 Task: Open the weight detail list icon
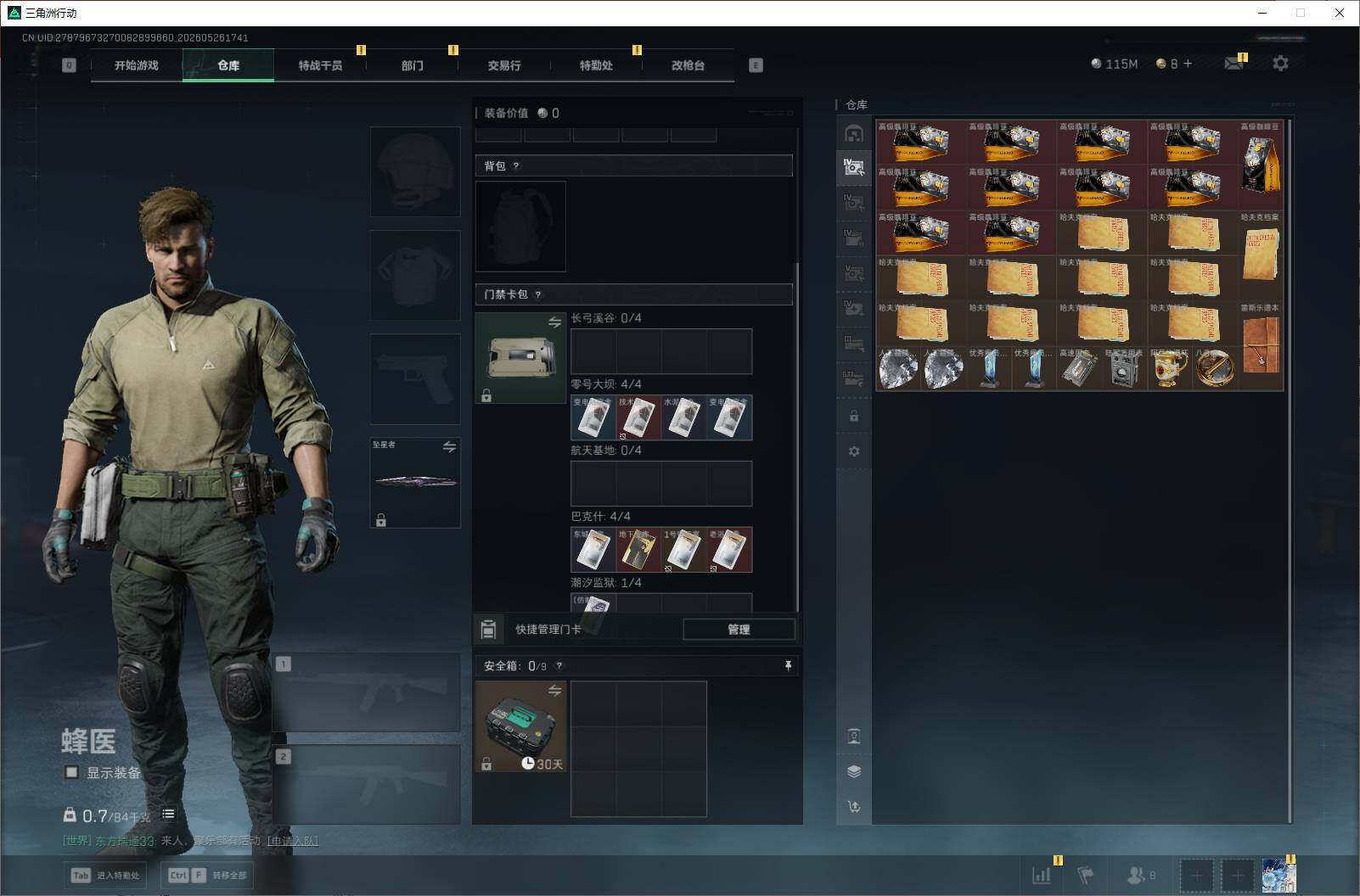168,815
